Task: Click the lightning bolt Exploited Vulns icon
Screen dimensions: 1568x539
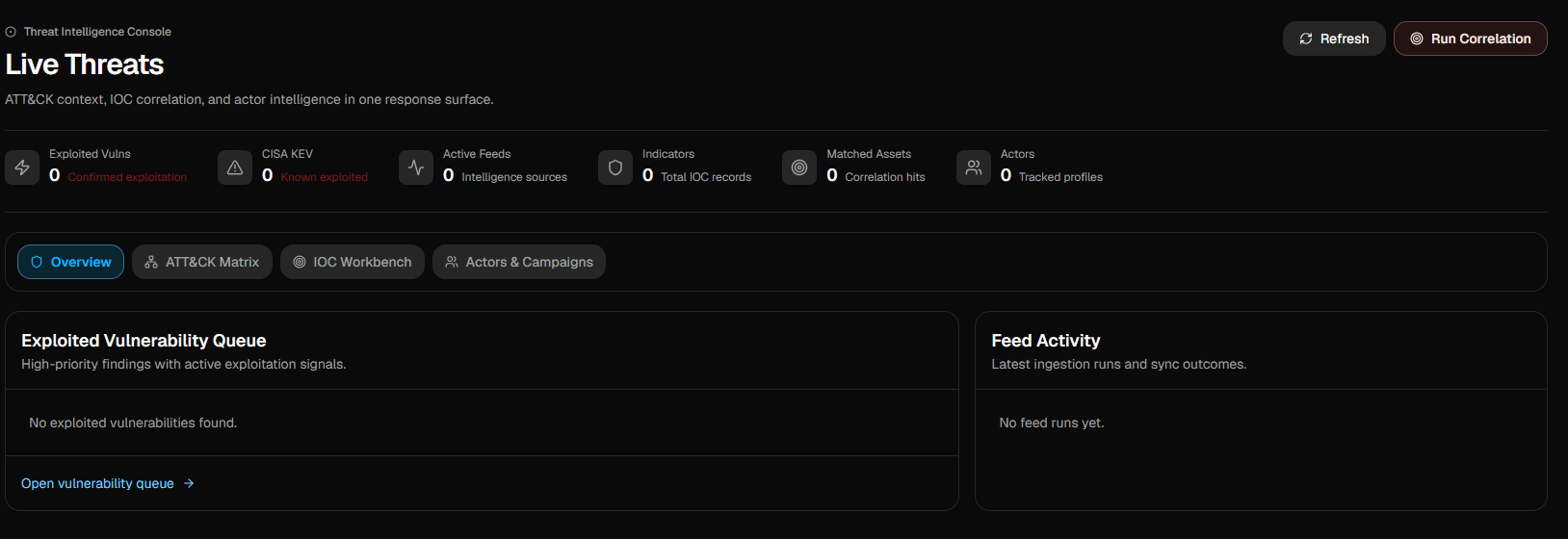Action: [x=22, y=167]
